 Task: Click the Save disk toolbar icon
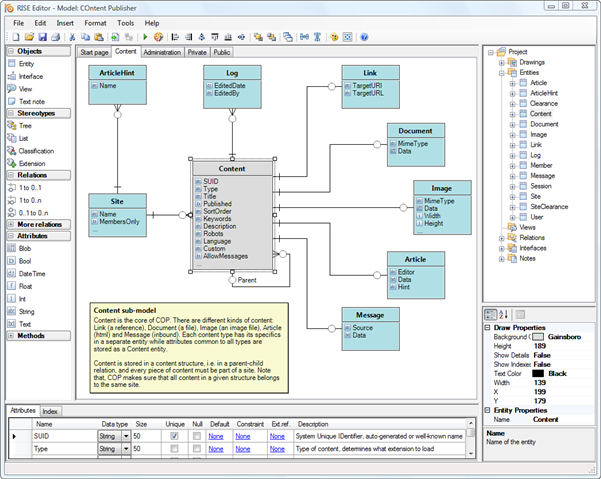pos(43,37)
